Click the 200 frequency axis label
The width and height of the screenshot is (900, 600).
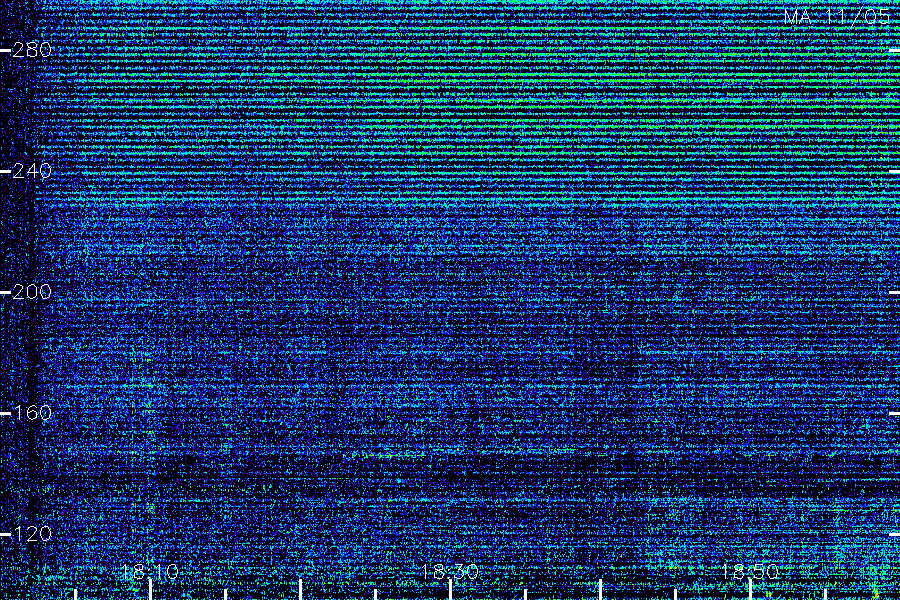pos(32,292)
